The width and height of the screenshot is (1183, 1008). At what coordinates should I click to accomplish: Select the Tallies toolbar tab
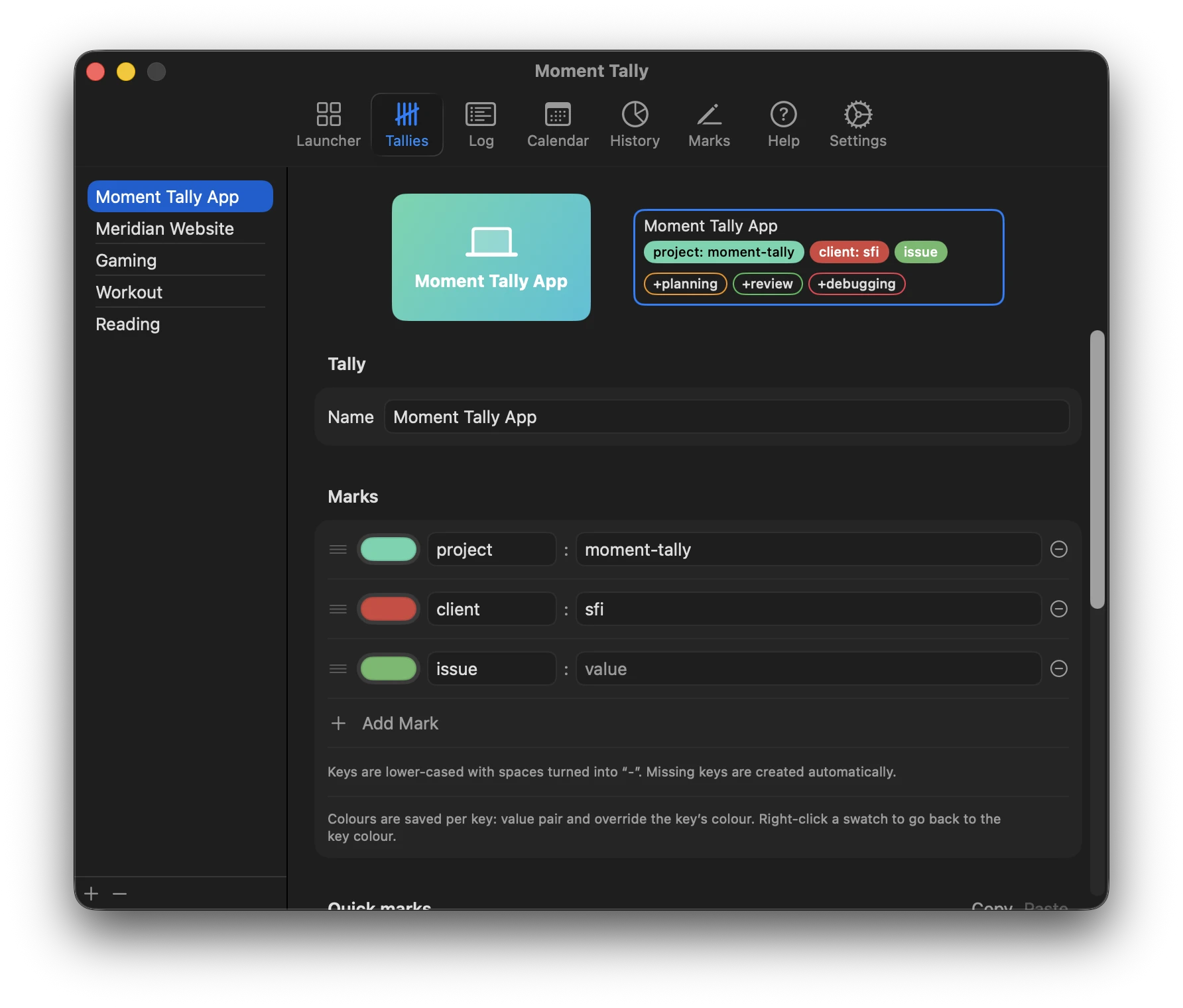[x=406, y=125]
